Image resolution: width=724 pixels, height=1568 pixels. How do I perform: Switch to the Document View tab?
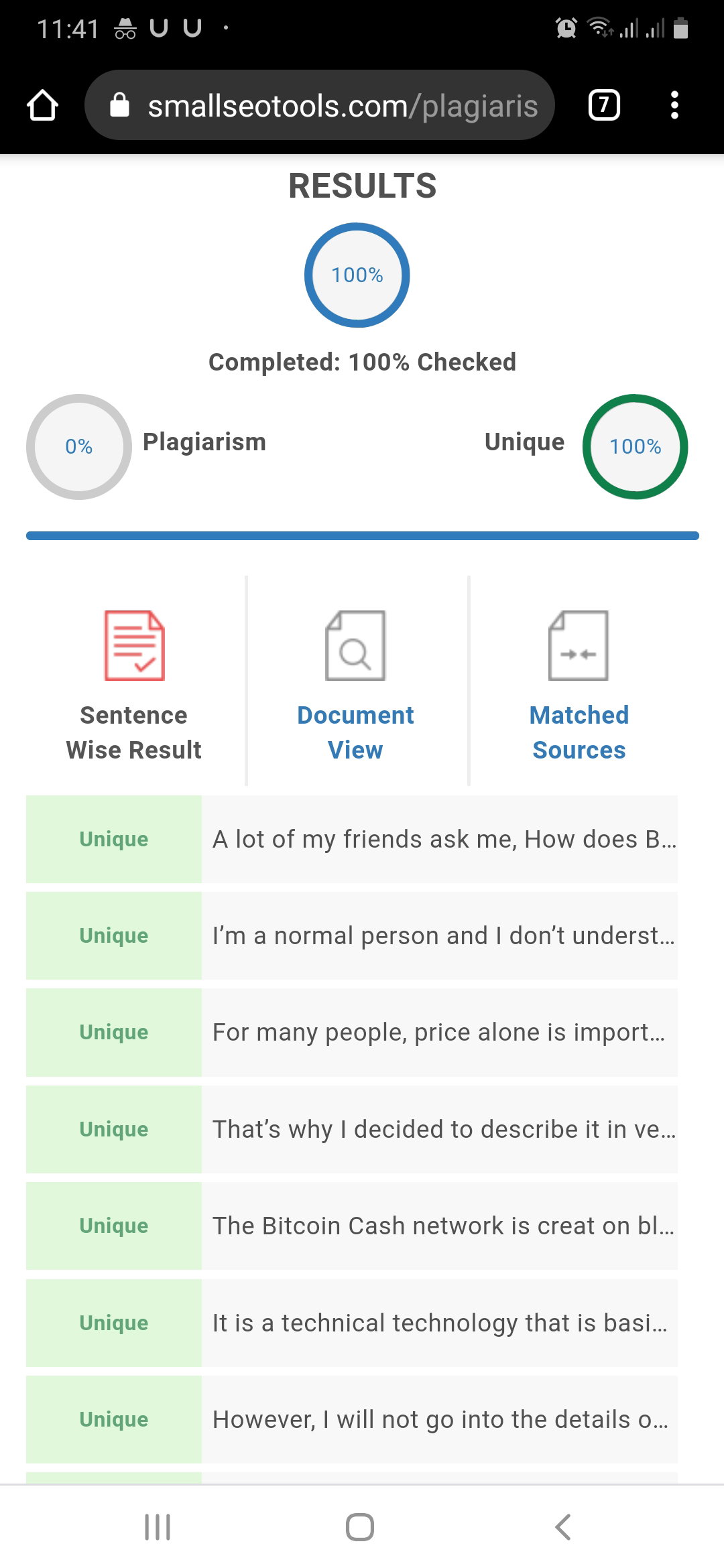(x=355, y=732)
